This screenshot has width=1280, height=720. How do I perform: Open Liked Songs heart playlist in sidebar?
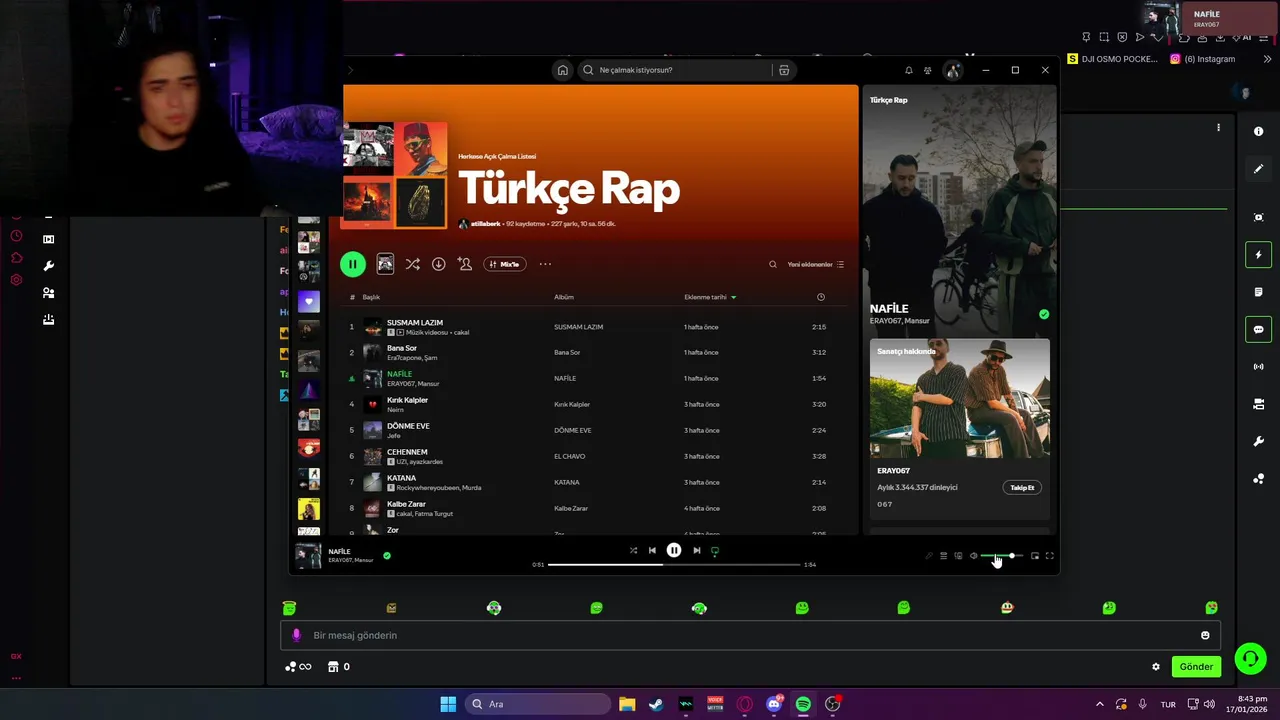309,302
